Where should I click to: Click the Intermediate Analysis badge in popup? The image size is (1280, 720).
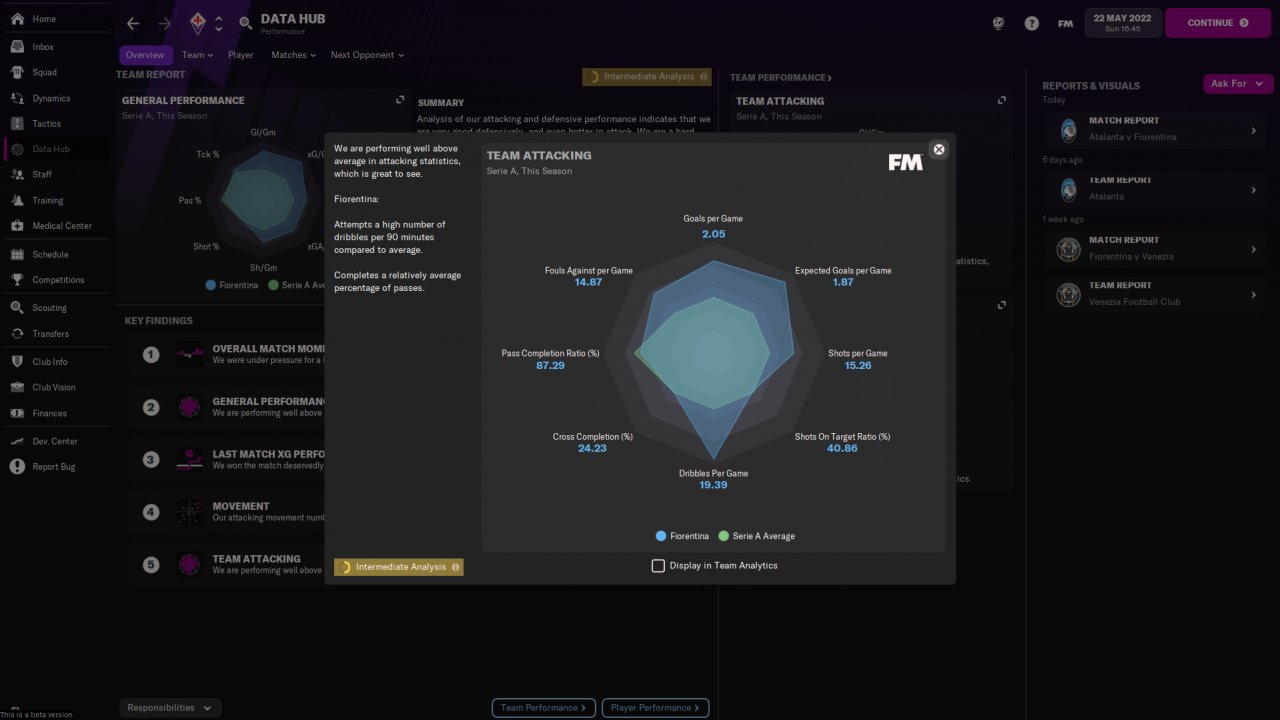399,567
